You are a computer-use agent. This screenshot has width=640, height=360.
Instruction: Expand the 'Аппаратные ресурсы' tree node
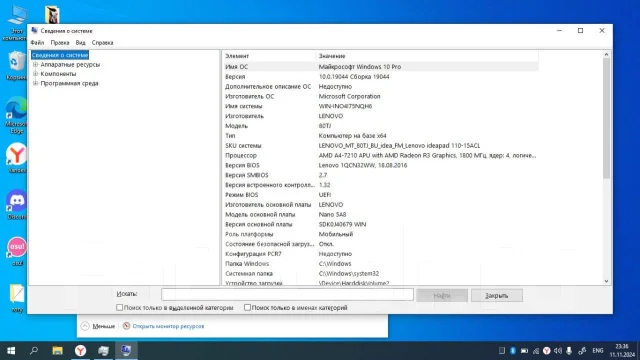click(x=36, y=64)
